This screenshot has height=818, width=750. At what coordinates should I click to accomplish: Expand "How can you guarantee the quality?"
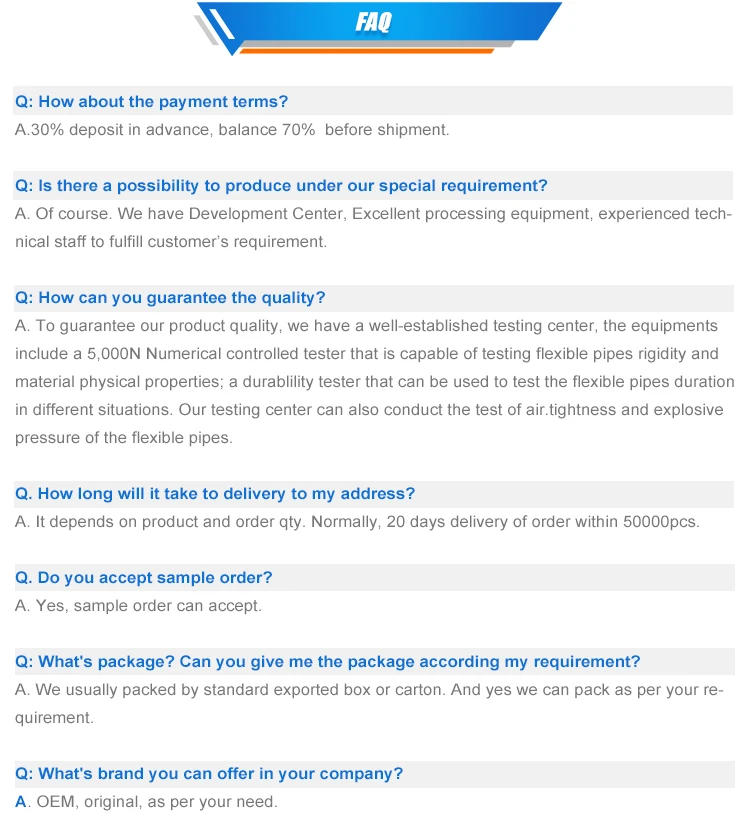[x=170, y=297]
